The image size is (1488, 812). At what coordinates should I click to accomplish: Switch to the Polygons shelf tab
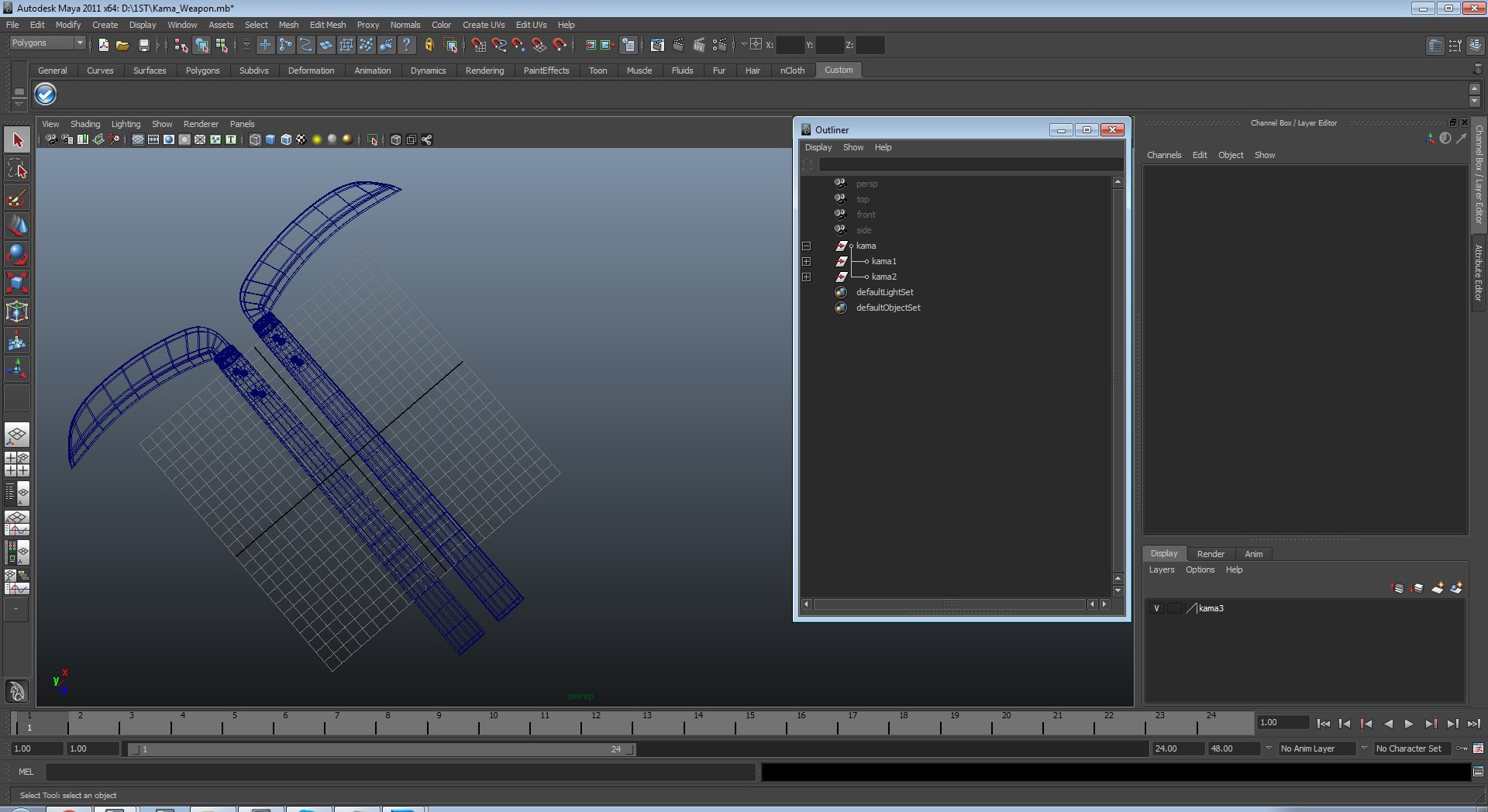202,71
